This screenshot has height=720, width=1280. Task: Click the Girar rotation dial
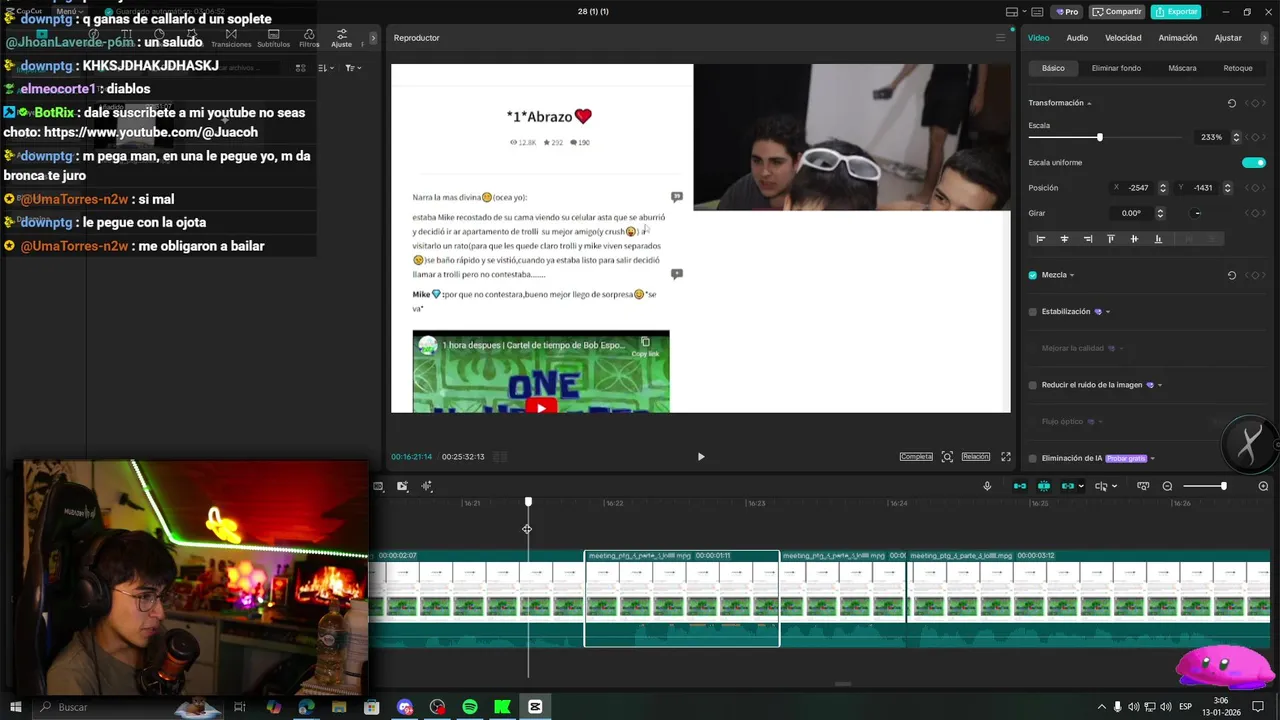1197,213
